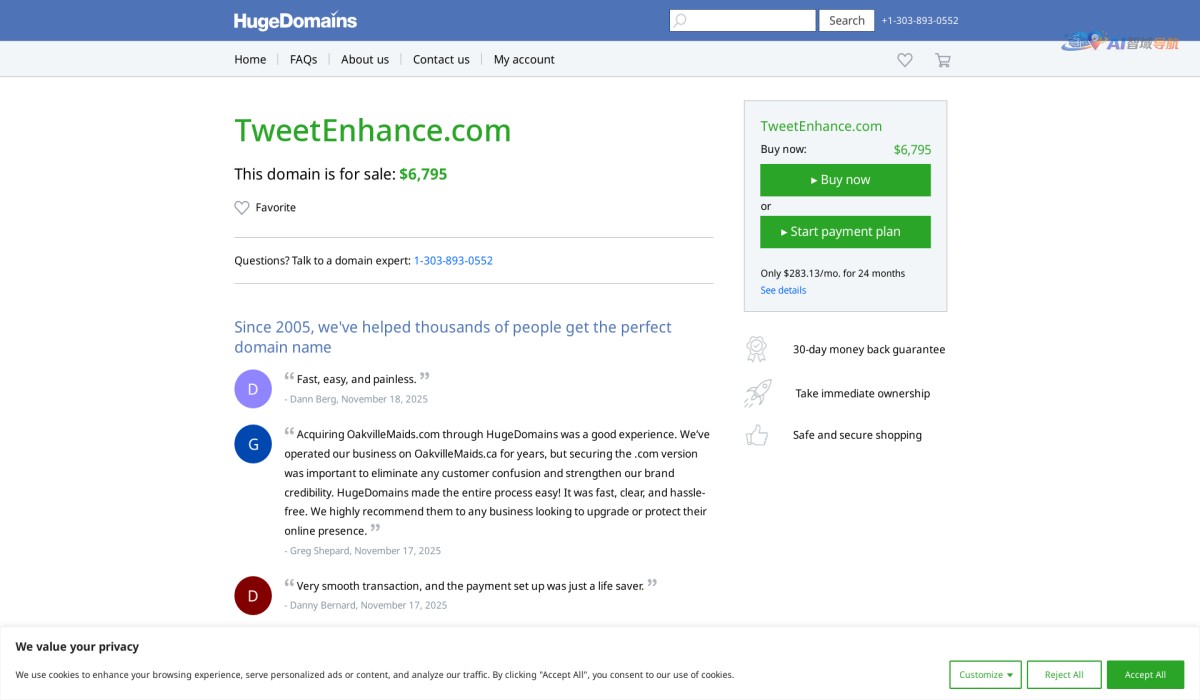Open the FAQs menu item
The width and height of the screenshot is (1200, 700).
[x=303, y=60]
